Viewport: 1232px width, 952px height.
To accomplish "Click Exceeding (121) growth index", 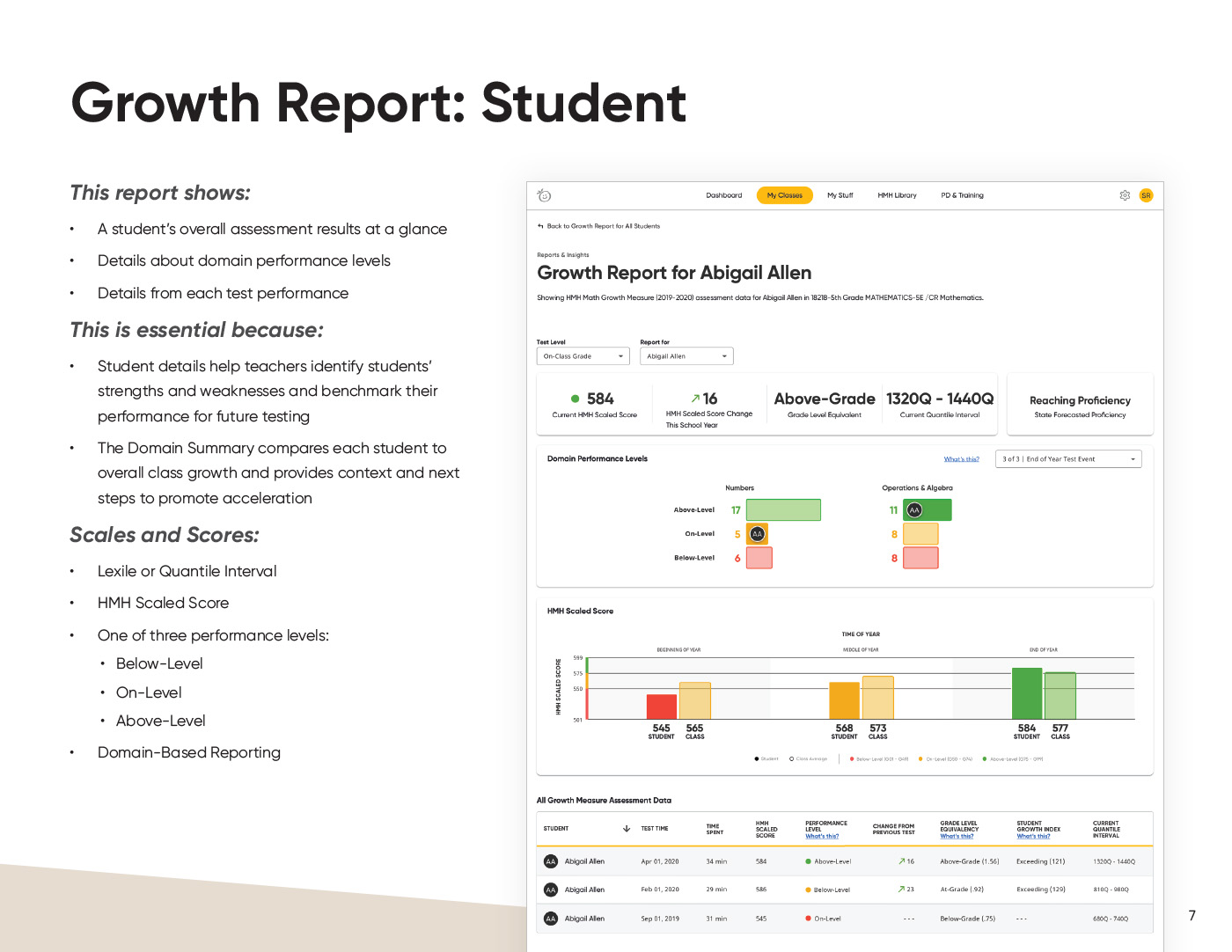I will [x=1040, y=861].
